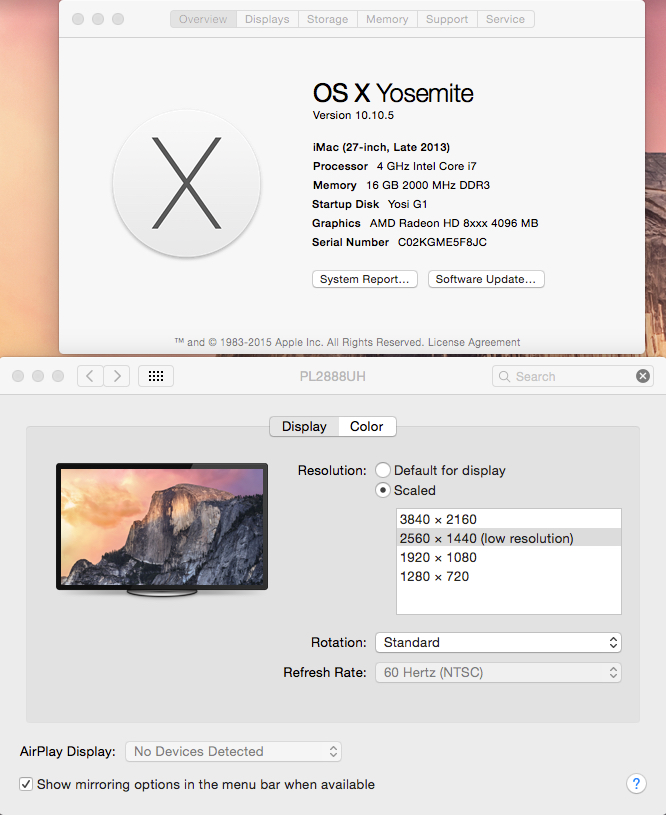Switch to the Displays tab
Viewport: 666px width, 815px height.
267,19
